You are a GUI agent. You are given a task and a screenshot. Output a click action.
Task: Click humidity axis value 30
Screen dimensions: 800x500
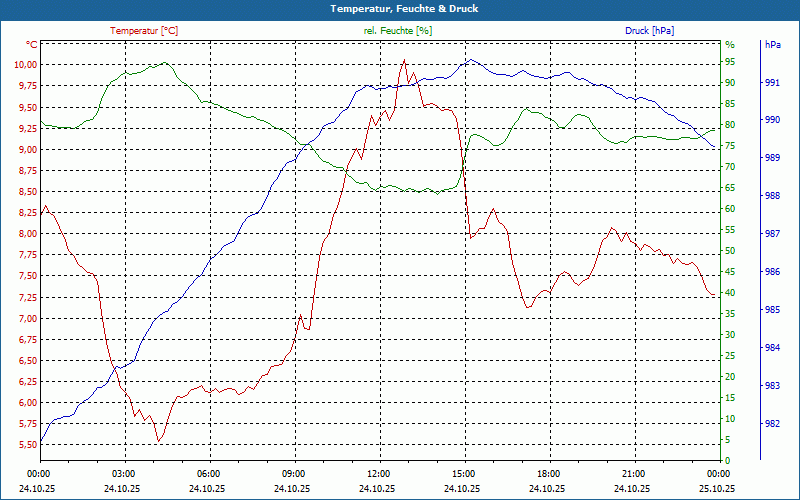pos(730,335)
